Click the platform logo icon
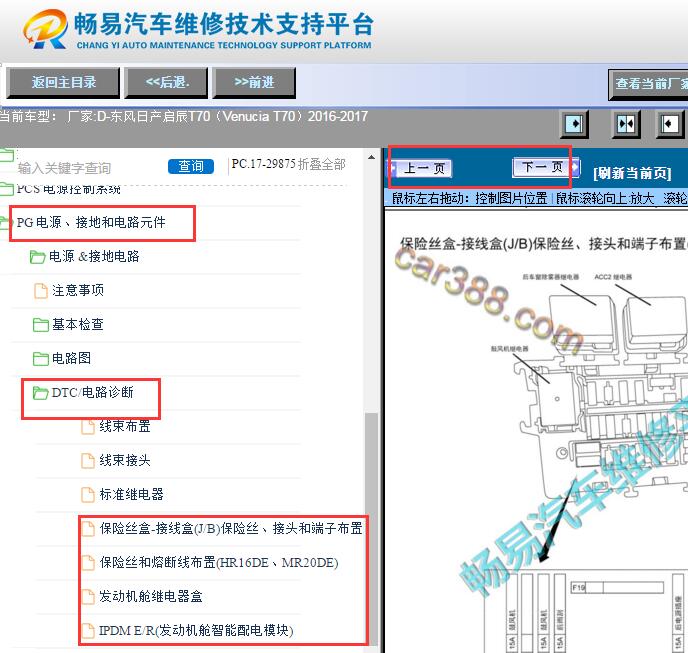The height and width of the screenshot is (653, 688). (x=45, y=29)
